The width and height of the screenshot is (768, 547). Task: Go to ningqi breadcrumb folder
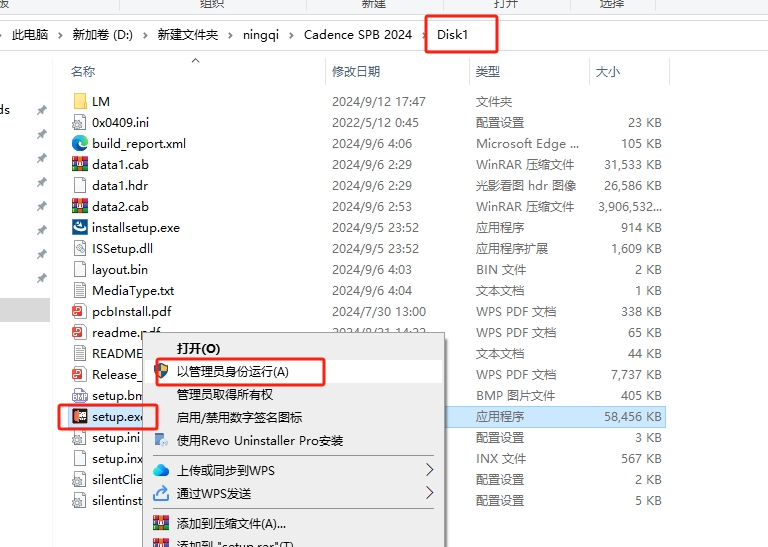click(x=261, y=35)
